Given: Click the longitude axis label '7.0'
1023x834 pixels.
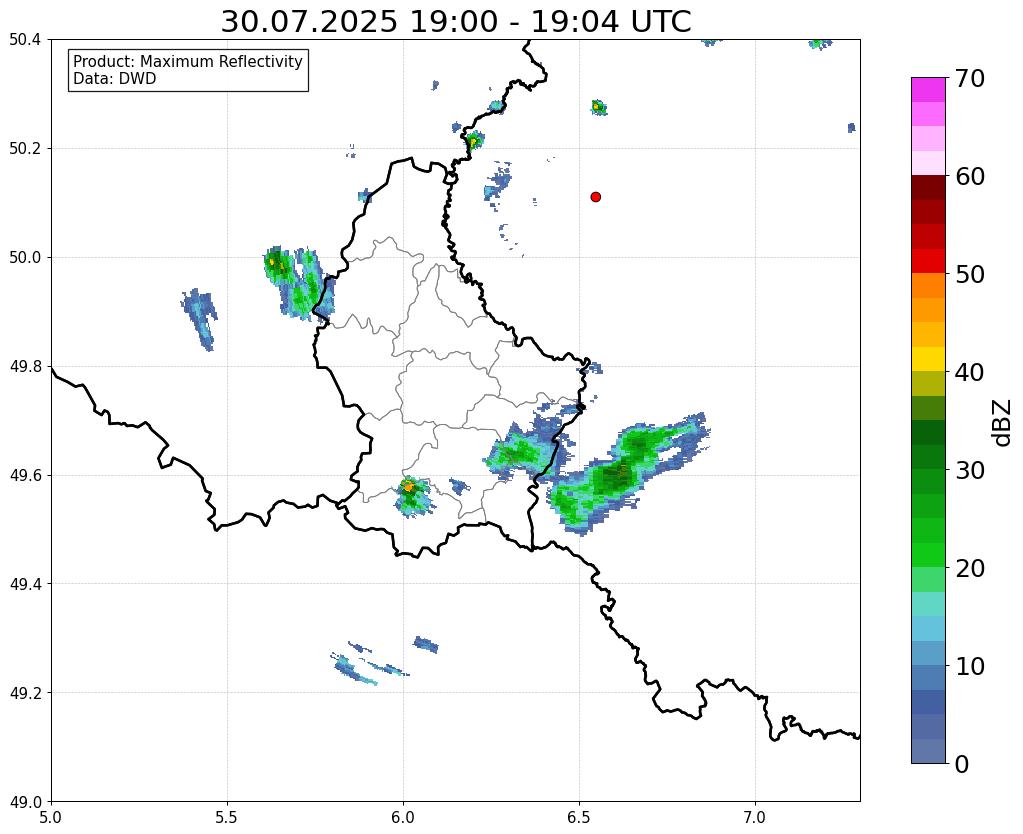Looking at the screenshot, I should (755, 817).
